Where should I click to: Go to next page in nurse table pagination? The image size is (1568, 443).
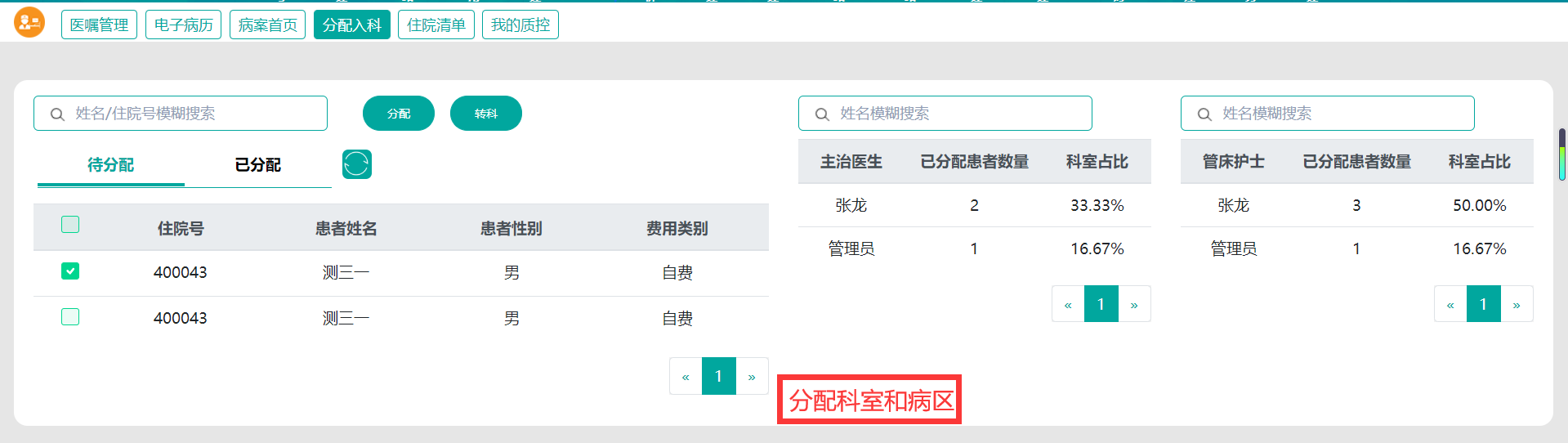(1517, 304)
